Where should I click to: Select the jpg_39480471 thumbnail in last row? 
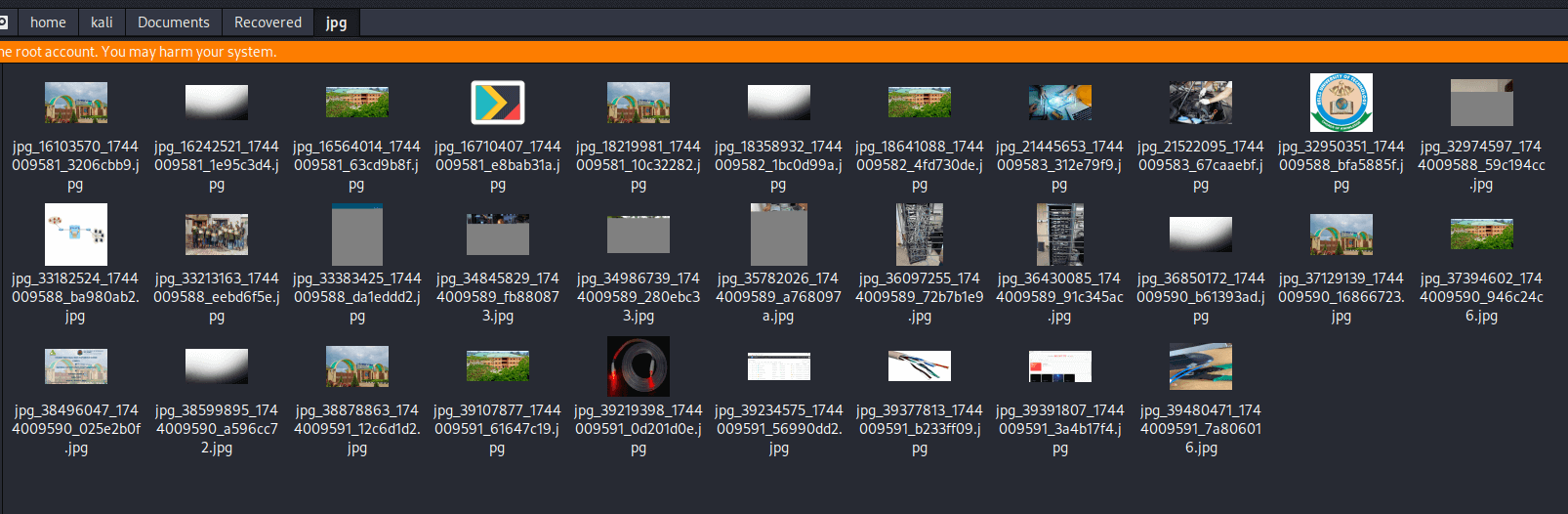tap(1200, 366)
